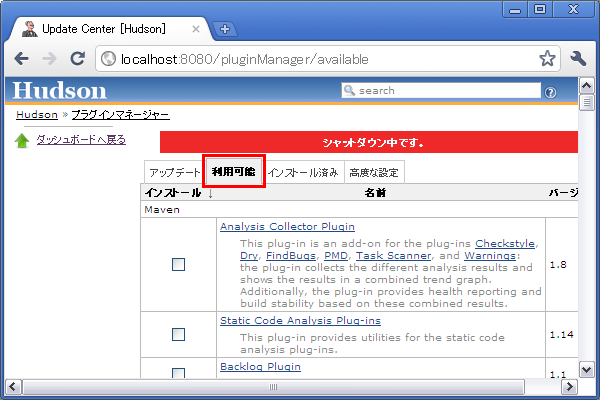Go back via ダッシュボードへ戻る link

(81, 140)
